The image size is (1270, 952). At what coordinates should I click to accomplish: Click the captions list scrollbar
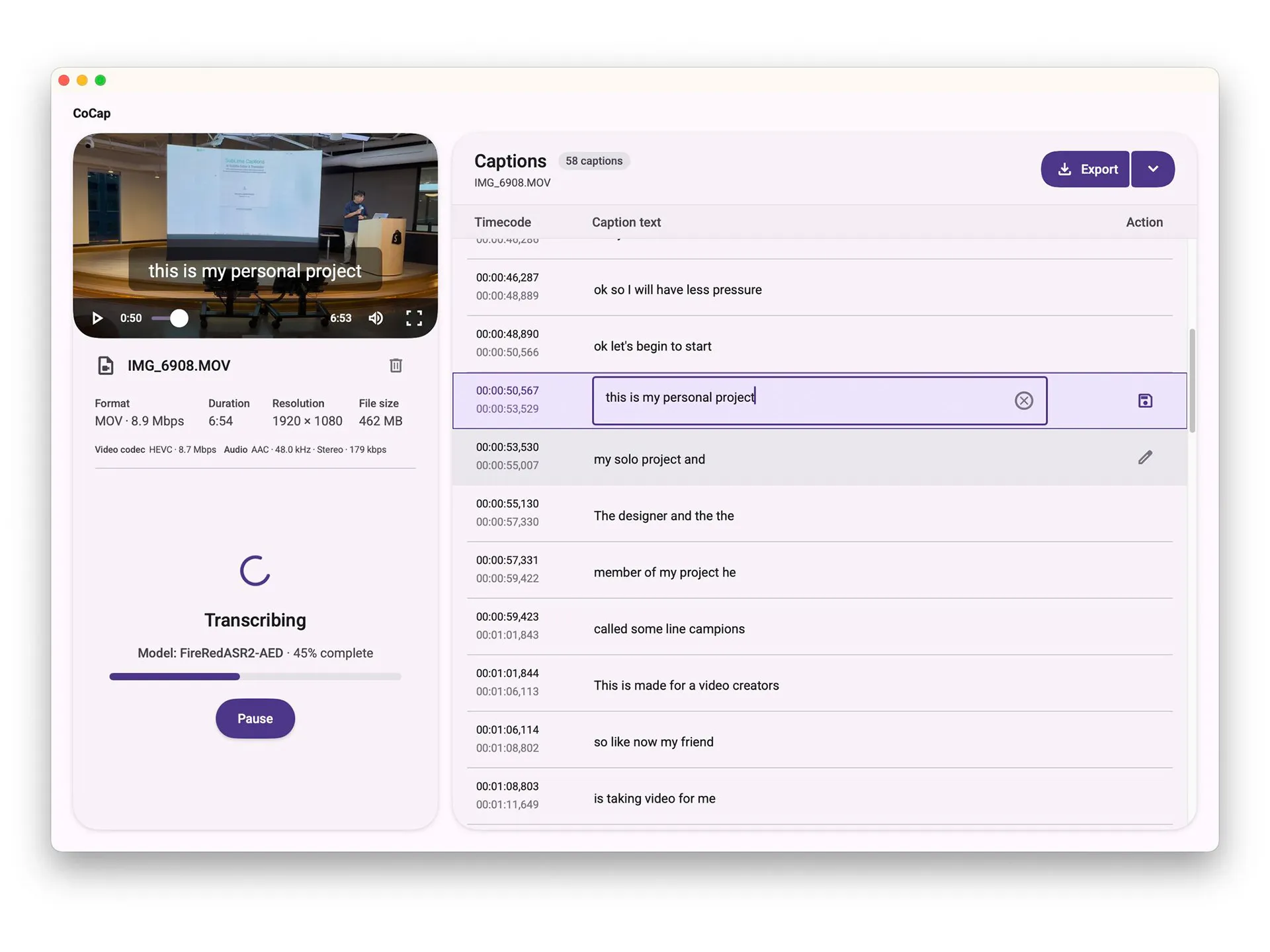[1192, 380]
